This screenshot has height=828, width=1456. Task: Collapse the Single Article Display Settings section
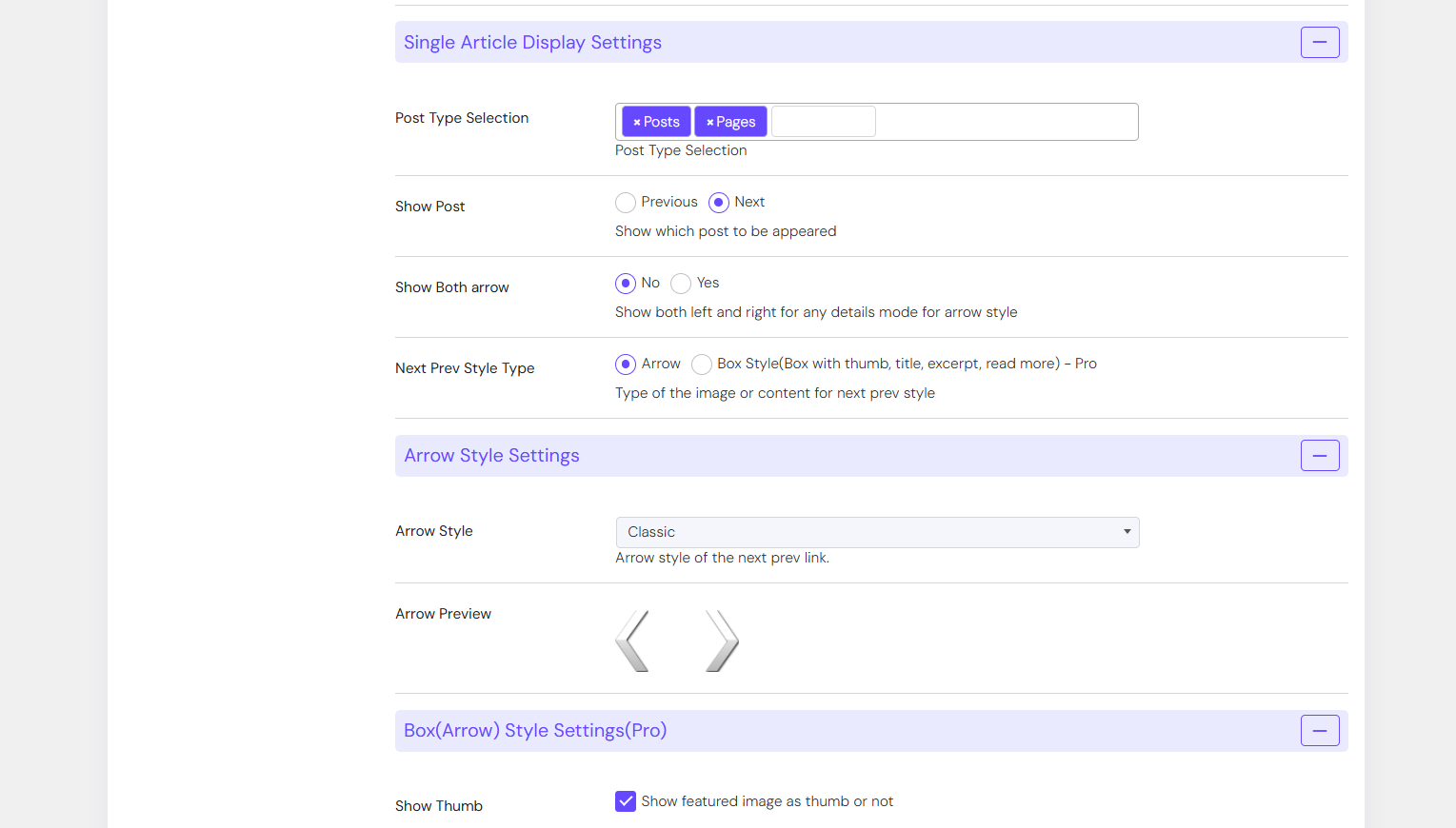point(1320,42)
